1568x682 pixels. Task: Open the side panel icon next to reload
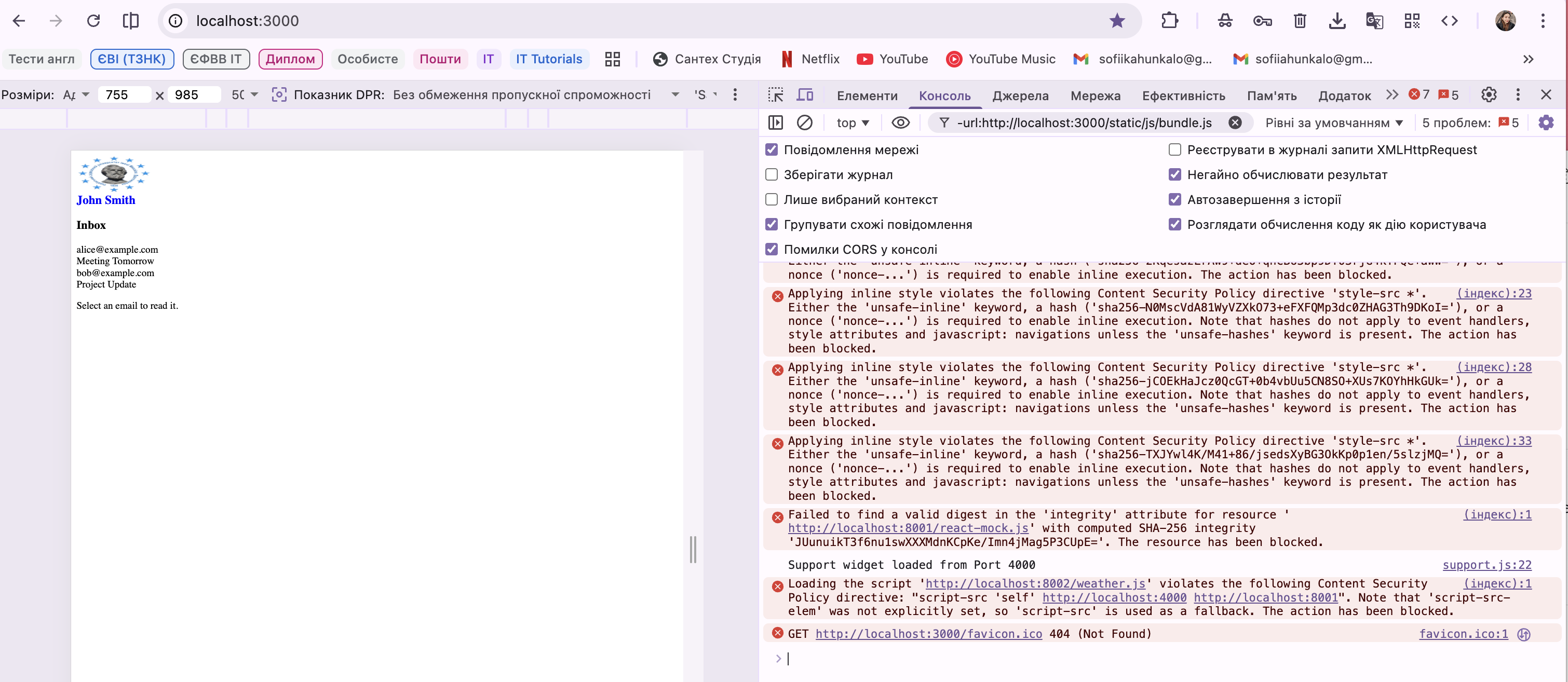[130, 21]
